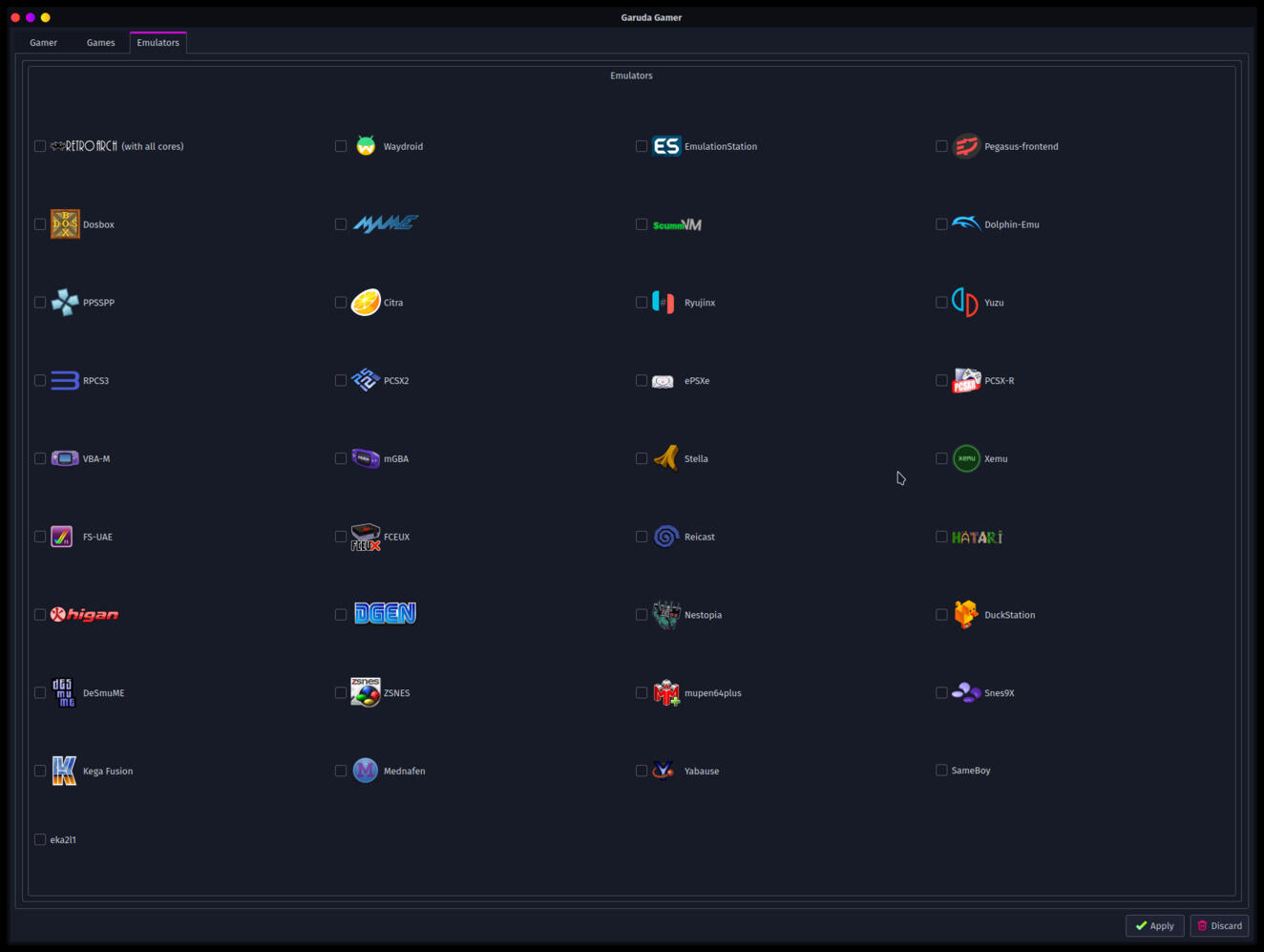Check the PPSSPP checkbox

pos(40,303)
